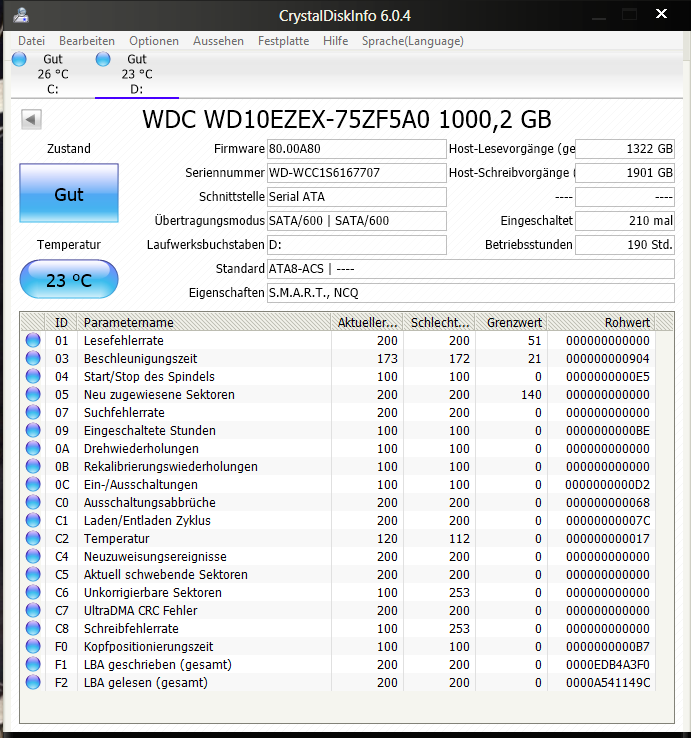Close the CrystalDiskInfo window

click(x=661, y=14)
